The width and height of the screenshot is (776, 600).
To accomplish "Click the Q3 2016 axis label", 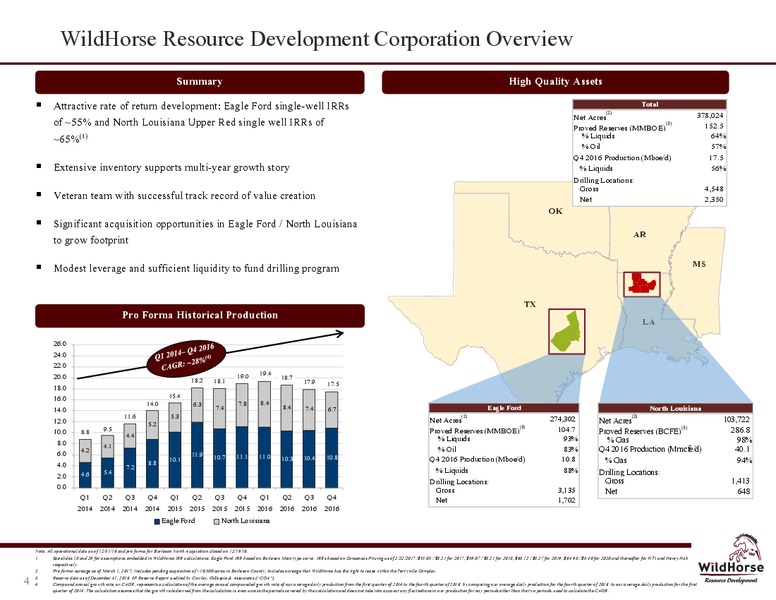I will [309, 502].
